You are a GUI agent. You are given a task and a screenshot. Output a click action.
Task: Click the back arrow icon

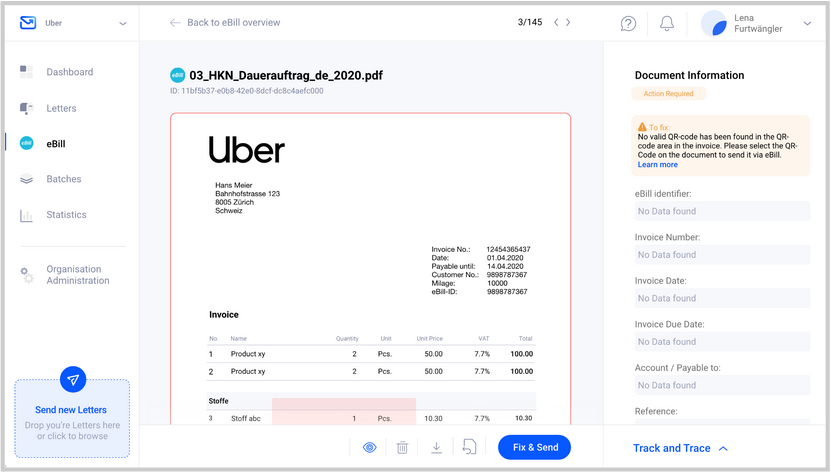[175, 22]
